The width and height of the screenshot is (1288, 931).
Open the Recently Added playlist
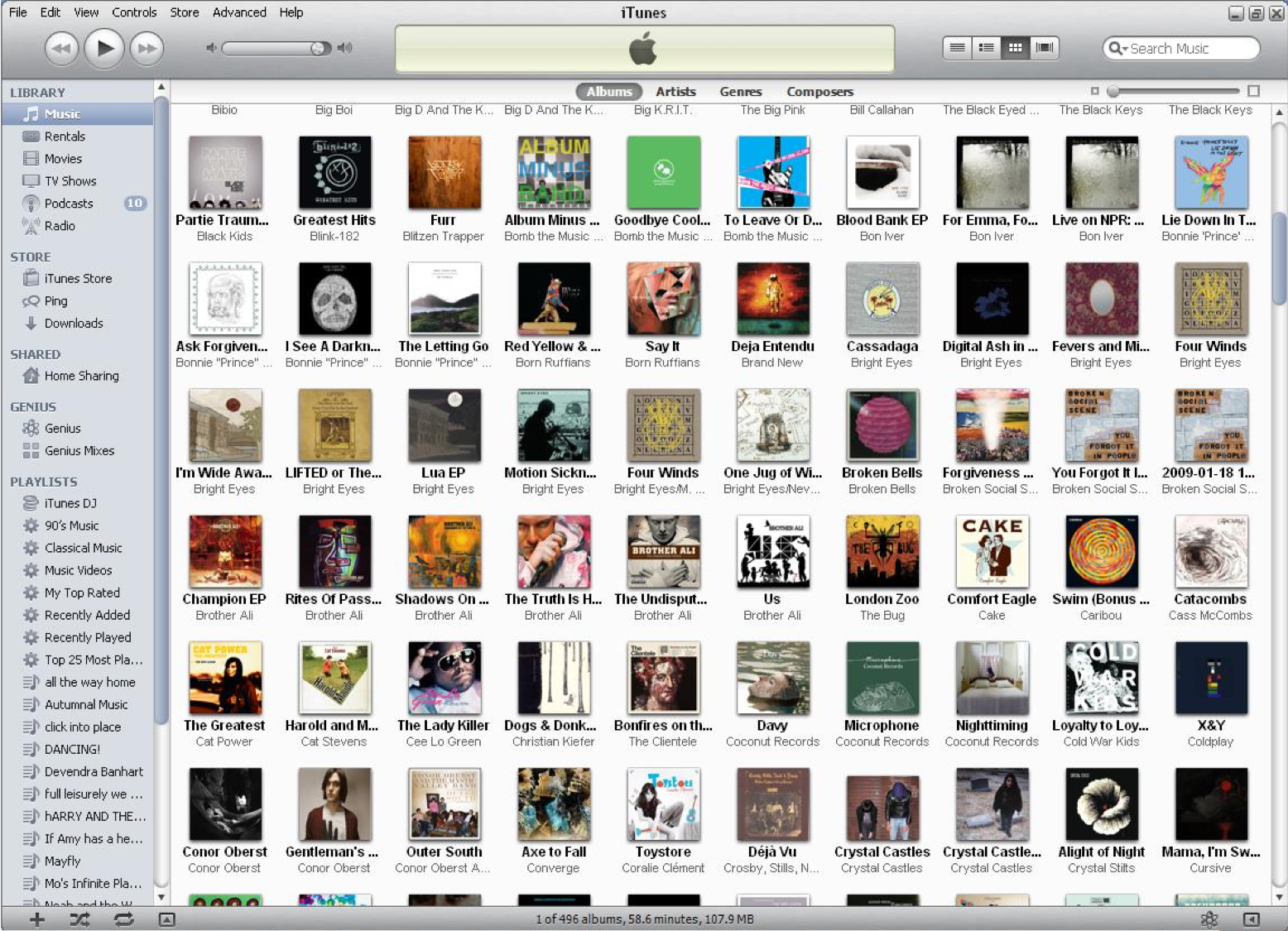[x=87, y=615]
